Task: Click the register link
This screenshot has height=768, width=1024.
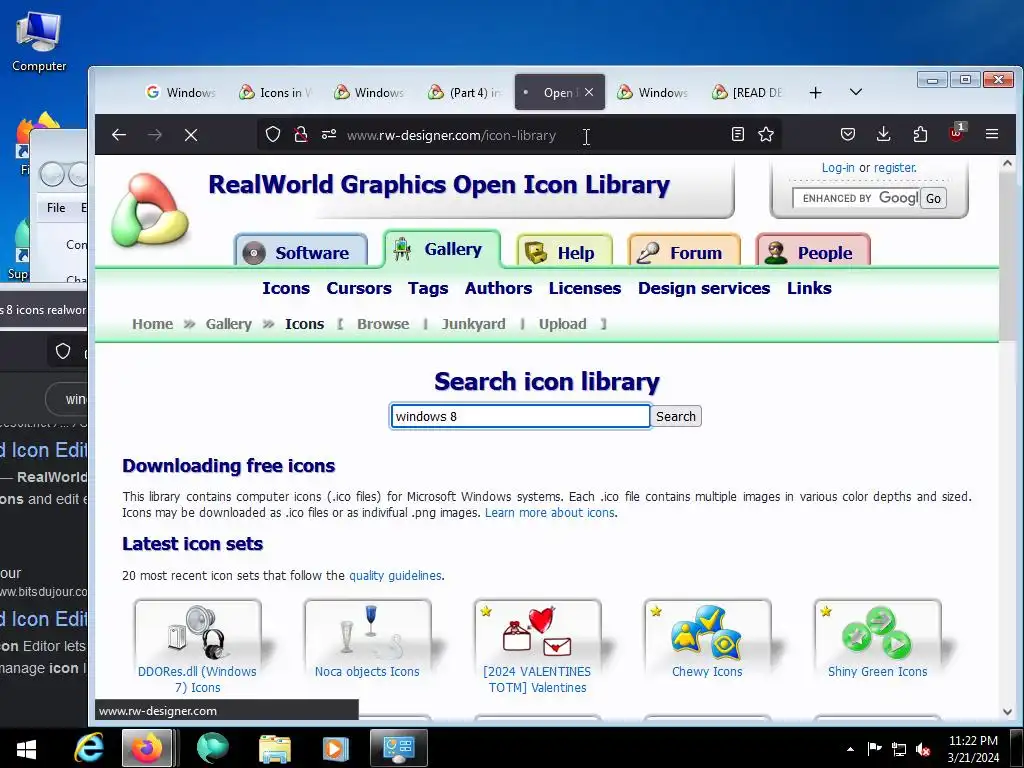Action: pyautogui.click(x=895, y=168)
